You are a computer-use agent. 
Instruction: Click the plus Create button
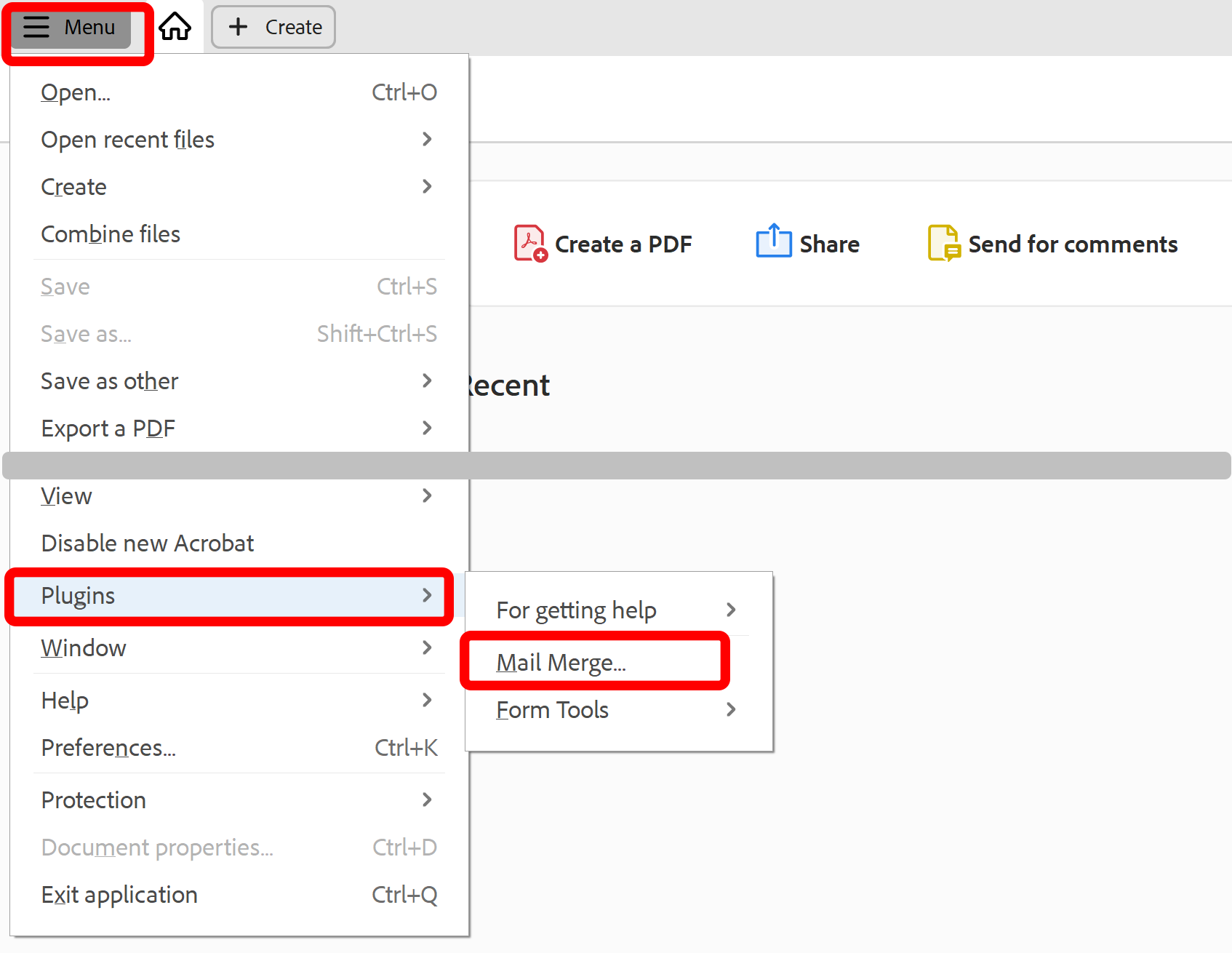point(273,27)
